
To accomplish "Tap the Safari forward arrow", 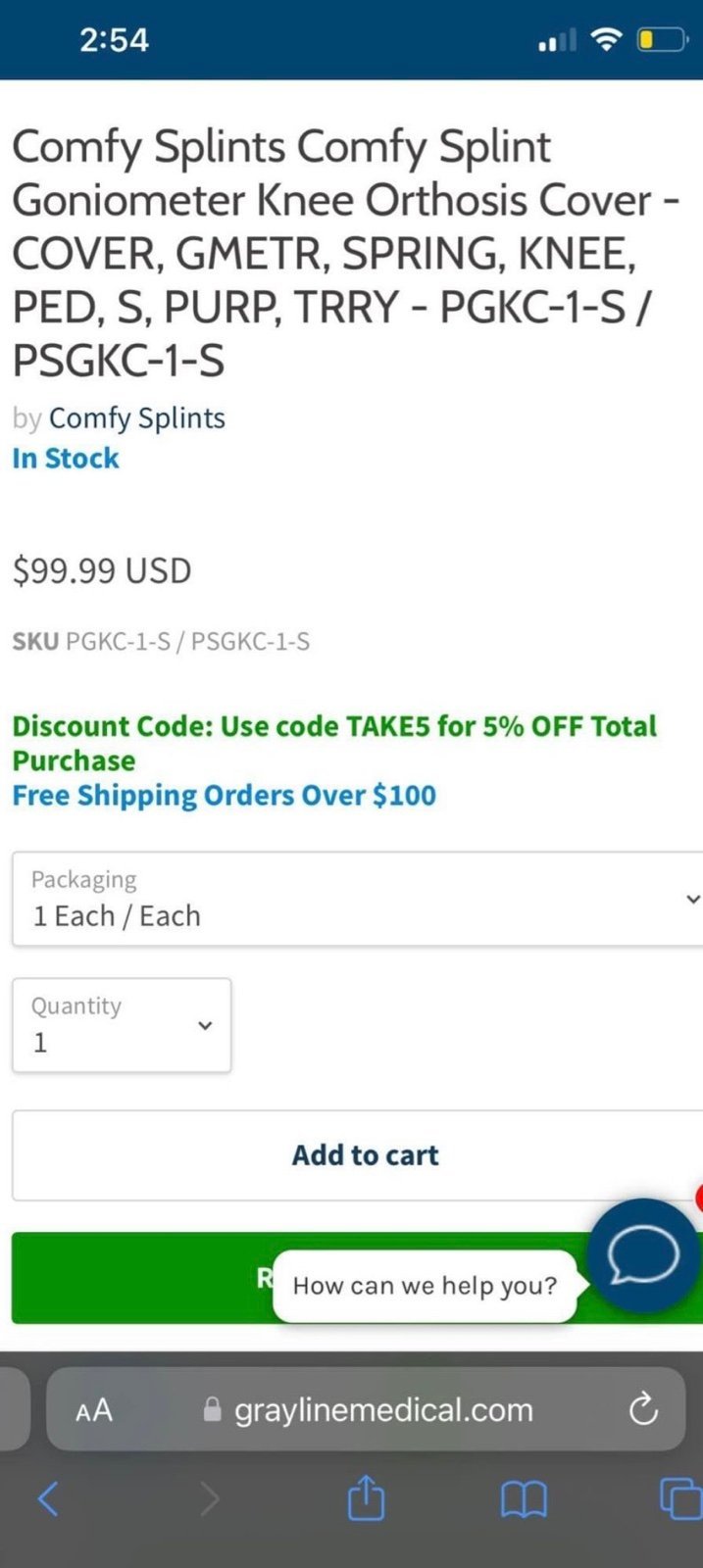I will click(208, 1498).
